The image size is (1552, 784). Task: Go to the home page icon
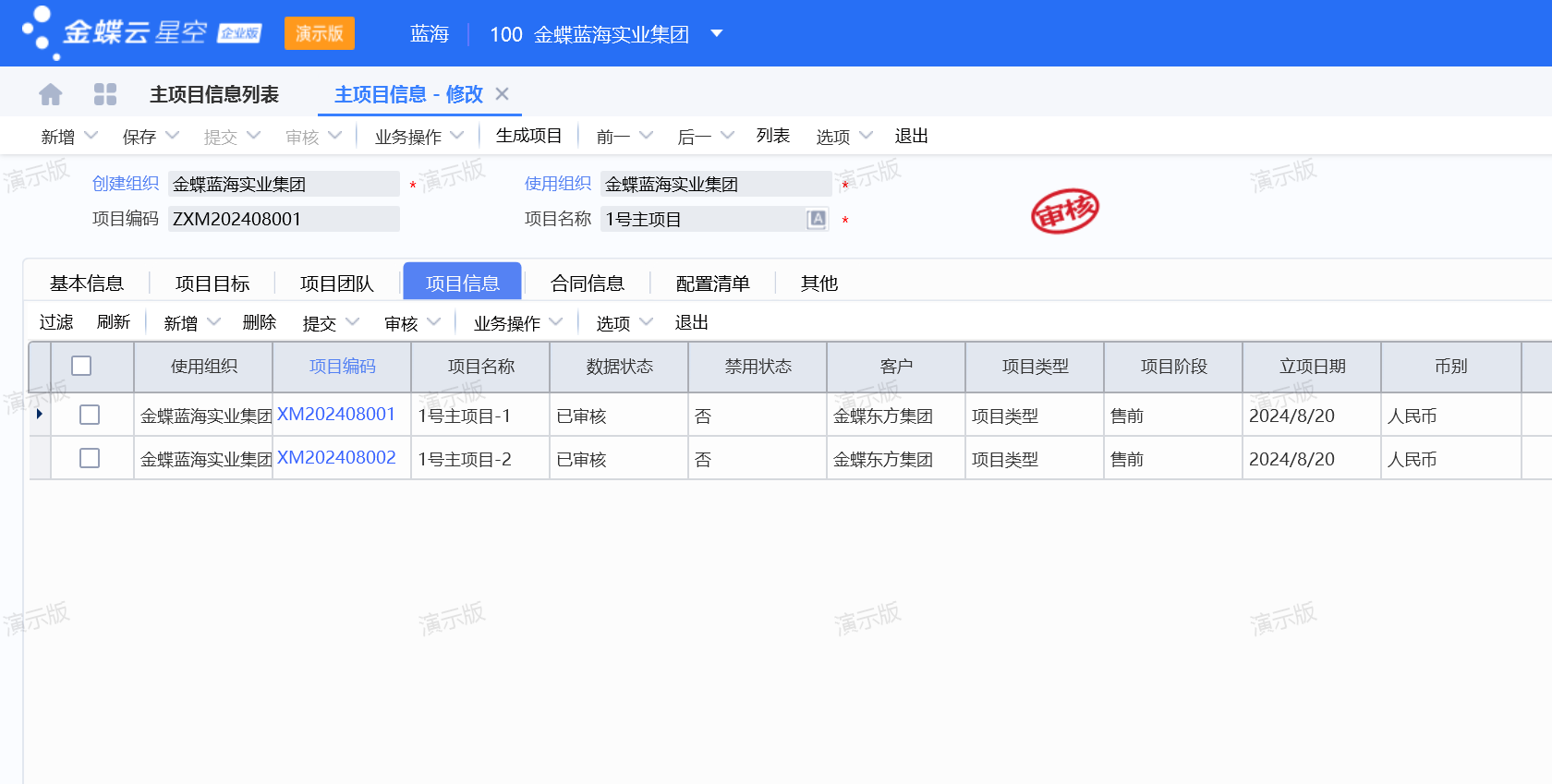click(x=51, y=94)
